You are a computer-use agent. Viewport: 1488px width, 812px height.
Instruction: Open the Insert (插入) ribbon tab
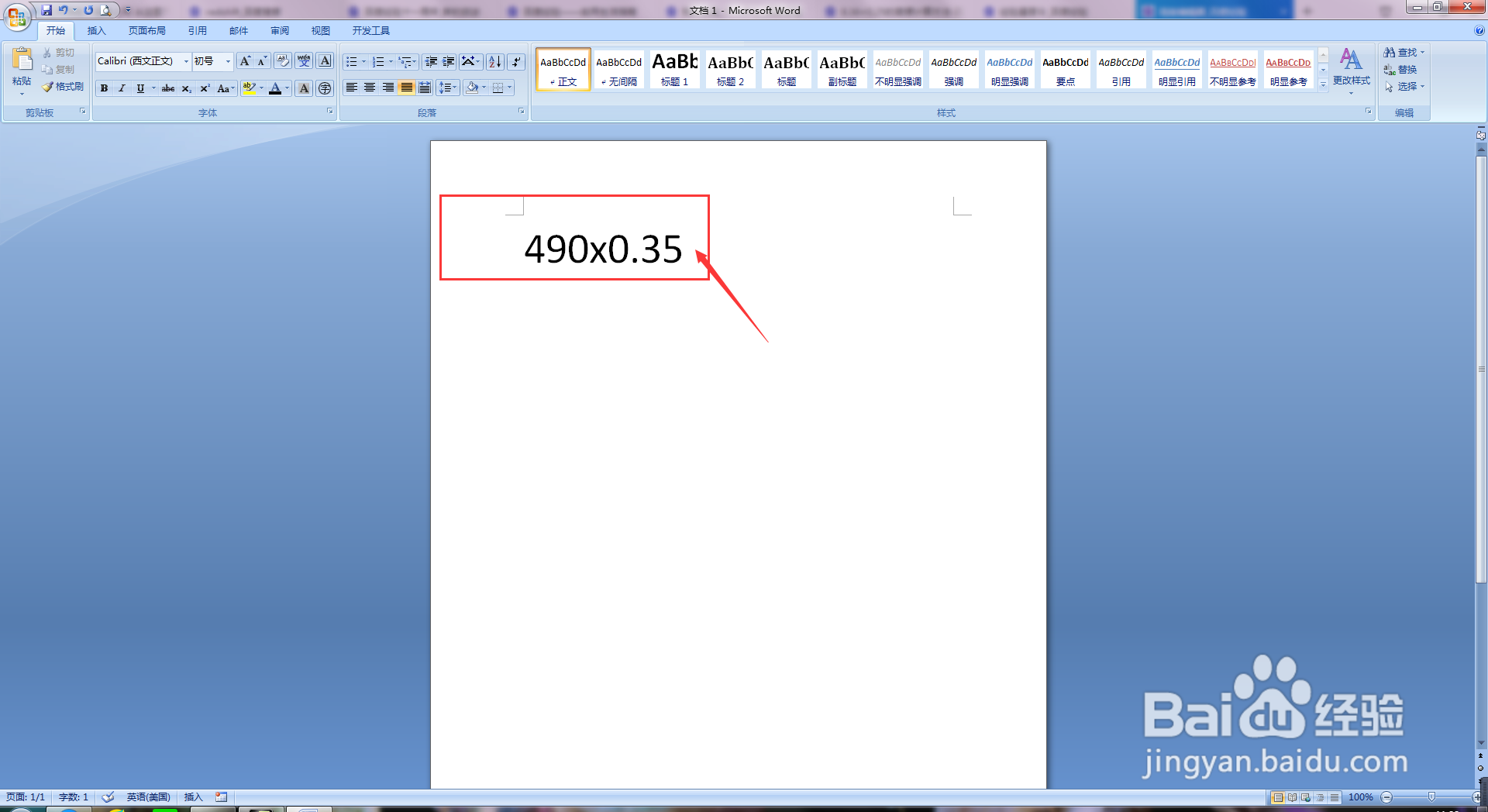click(x=96, y=31)
